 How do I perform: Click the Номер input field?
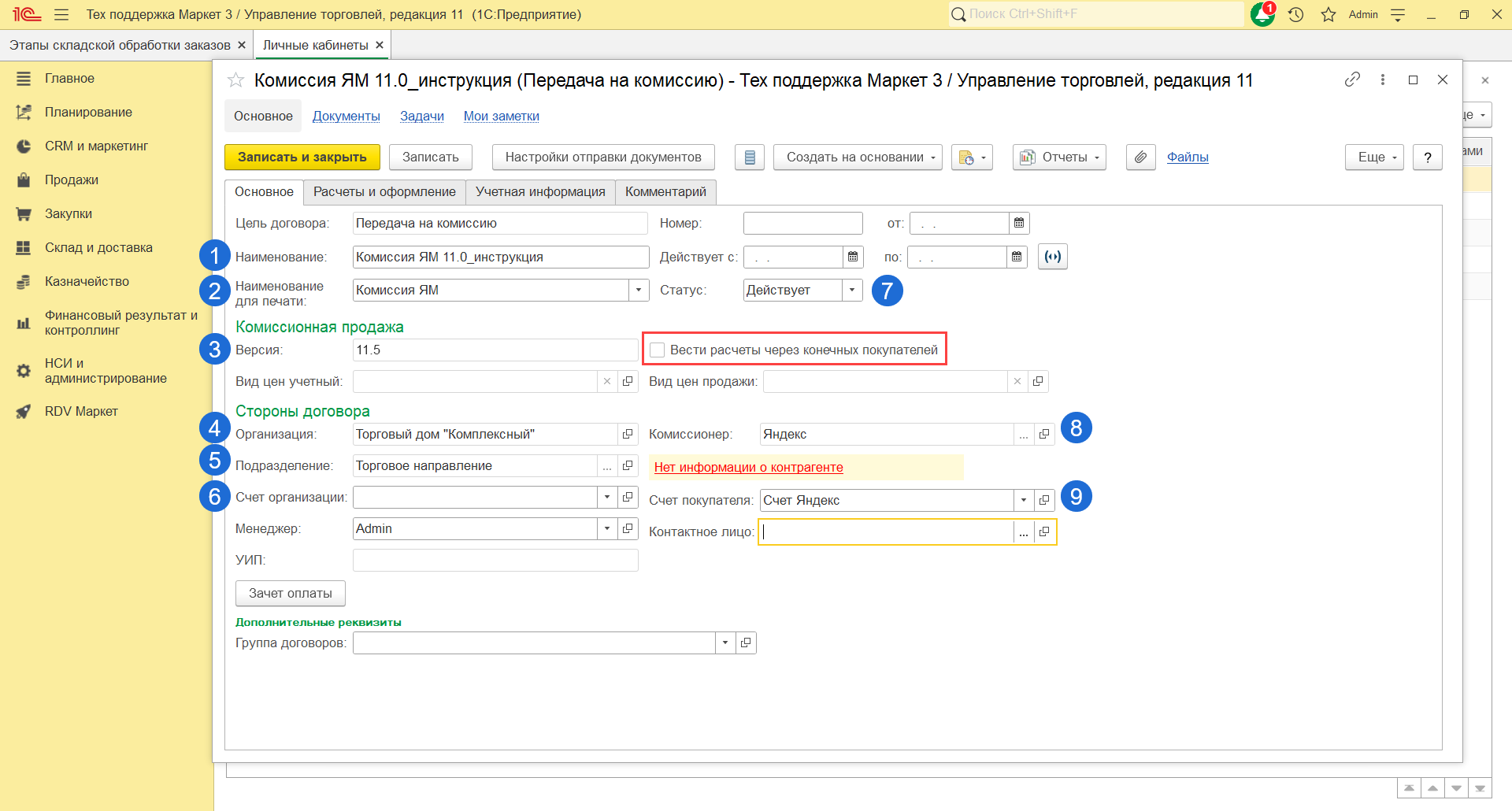802,224
